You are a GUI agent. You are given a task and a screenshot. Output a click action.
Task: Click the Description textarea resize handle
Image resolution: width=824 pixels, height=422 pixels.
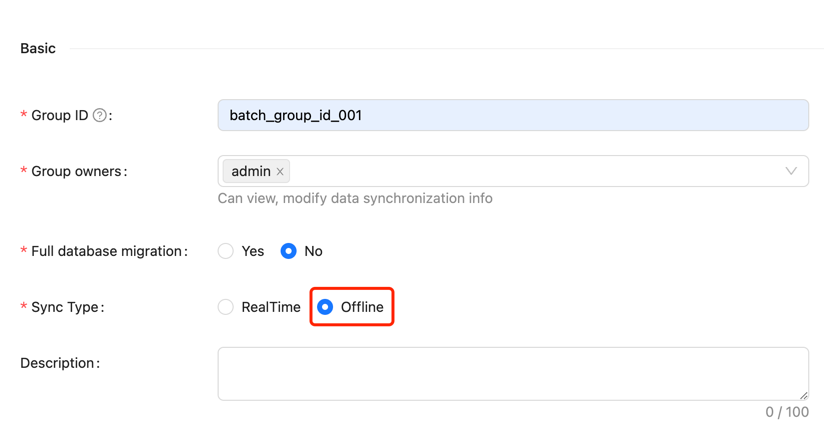802,395
